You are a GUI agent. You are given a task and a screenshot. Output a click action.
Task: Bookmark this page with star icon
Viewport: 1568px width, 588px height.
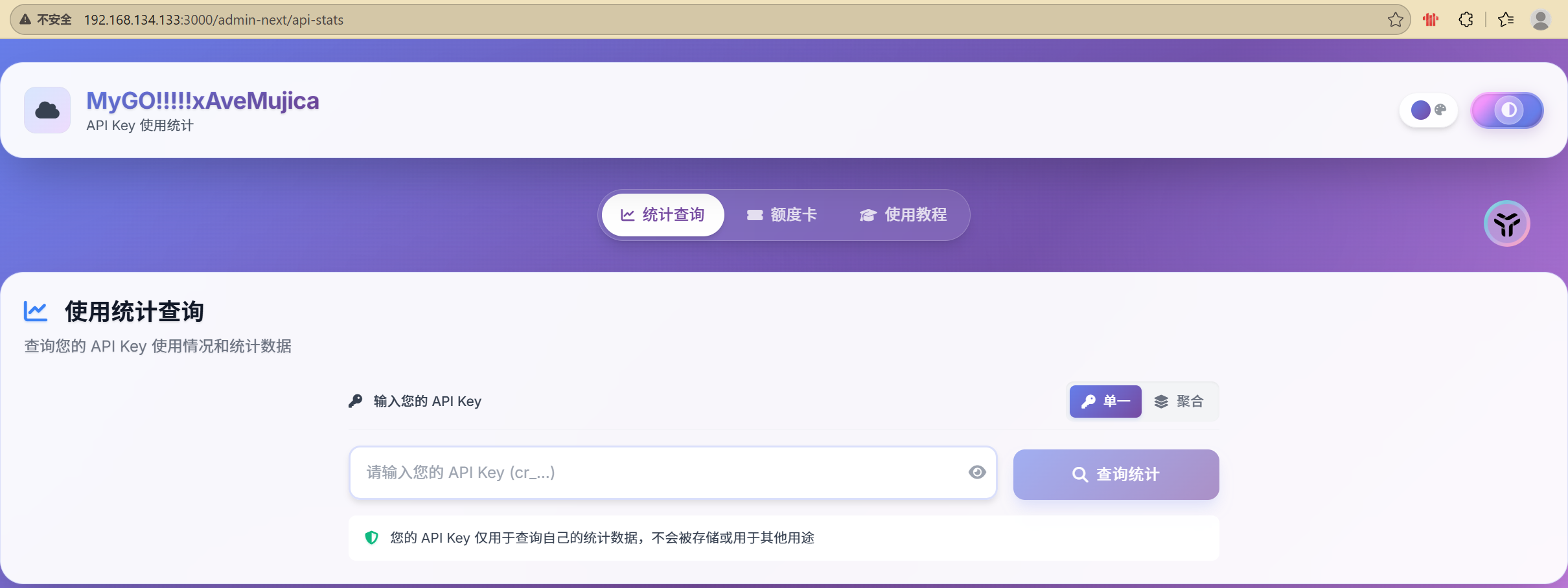pos(1396,19)
